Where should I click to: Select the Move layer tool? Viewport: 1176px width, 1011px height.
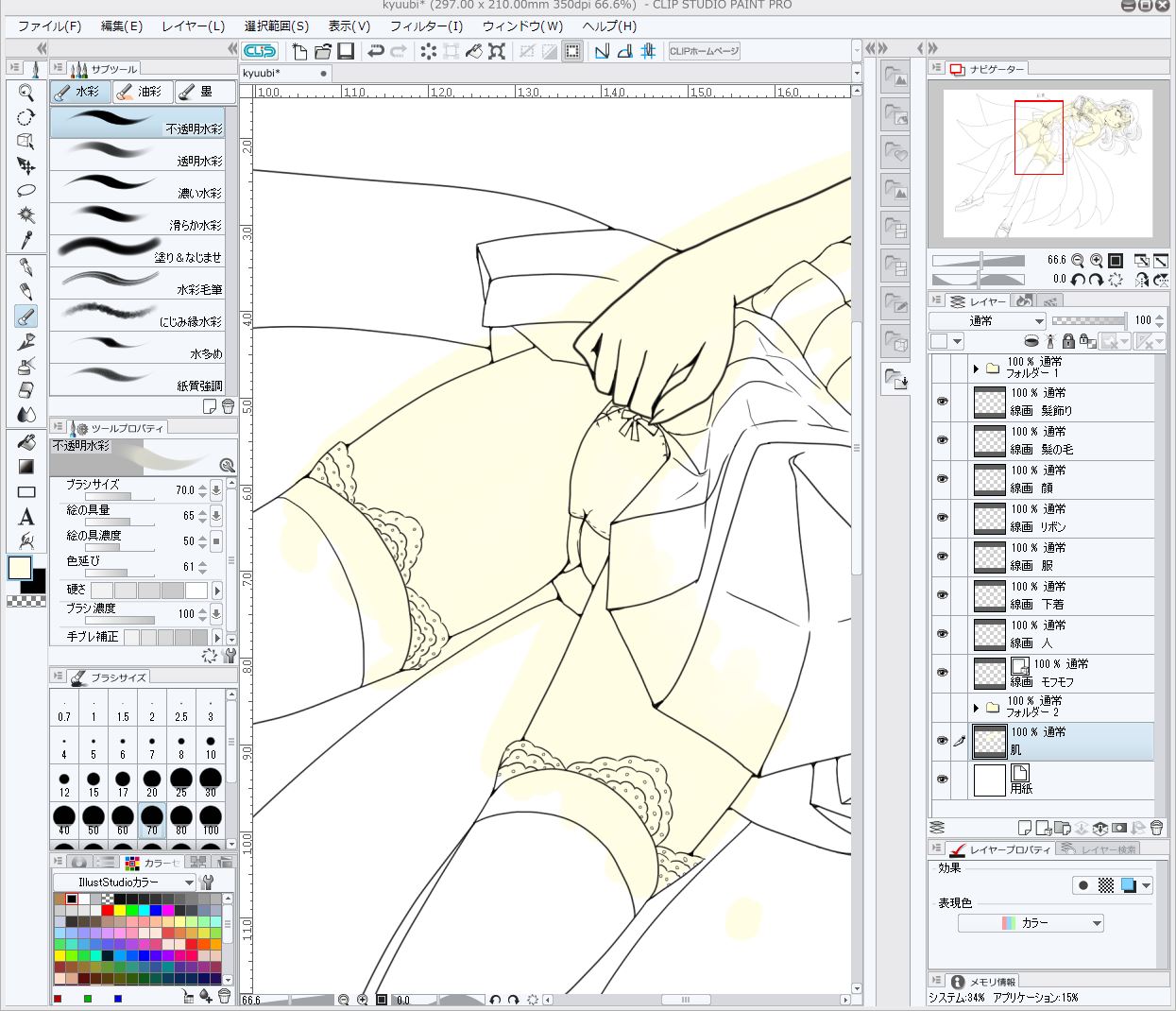26,166
